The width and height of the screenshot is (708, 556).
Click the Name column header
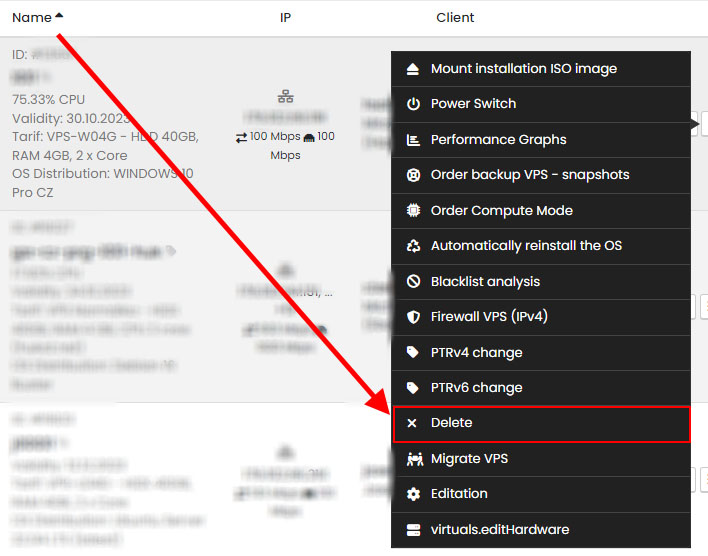coord(32,17)
